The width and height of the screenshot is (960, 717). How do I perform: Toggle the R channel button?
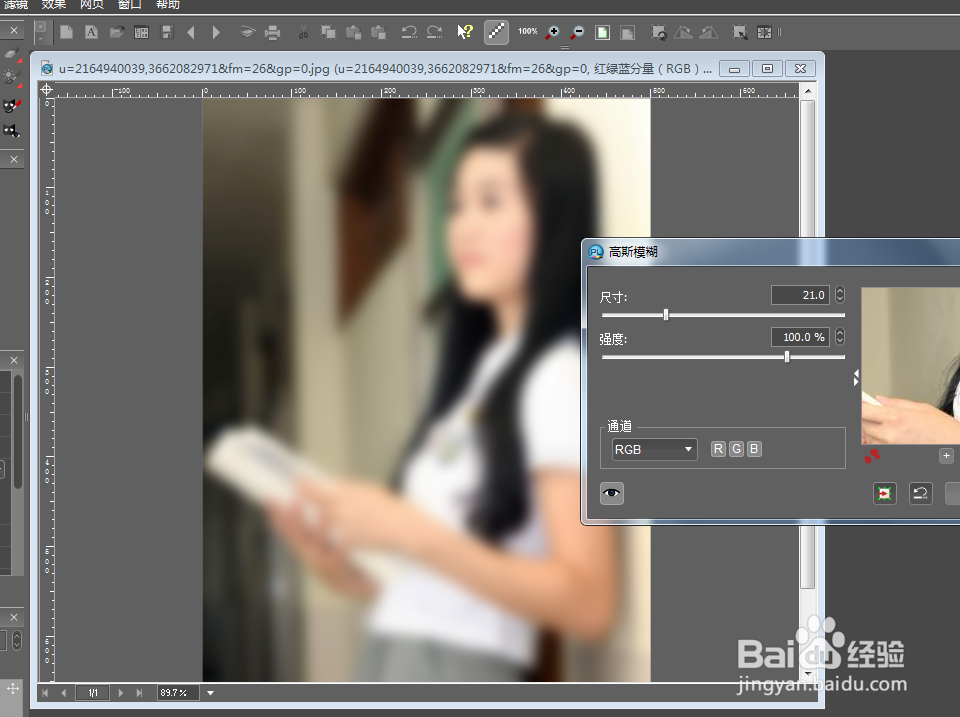tap(718, 449)
